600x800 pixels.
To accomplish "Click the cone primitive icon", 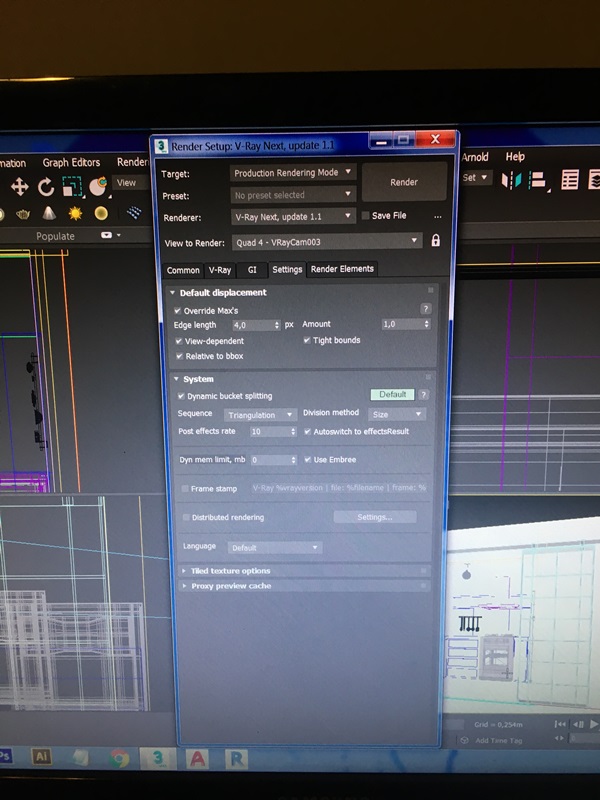I will (49, 213).
